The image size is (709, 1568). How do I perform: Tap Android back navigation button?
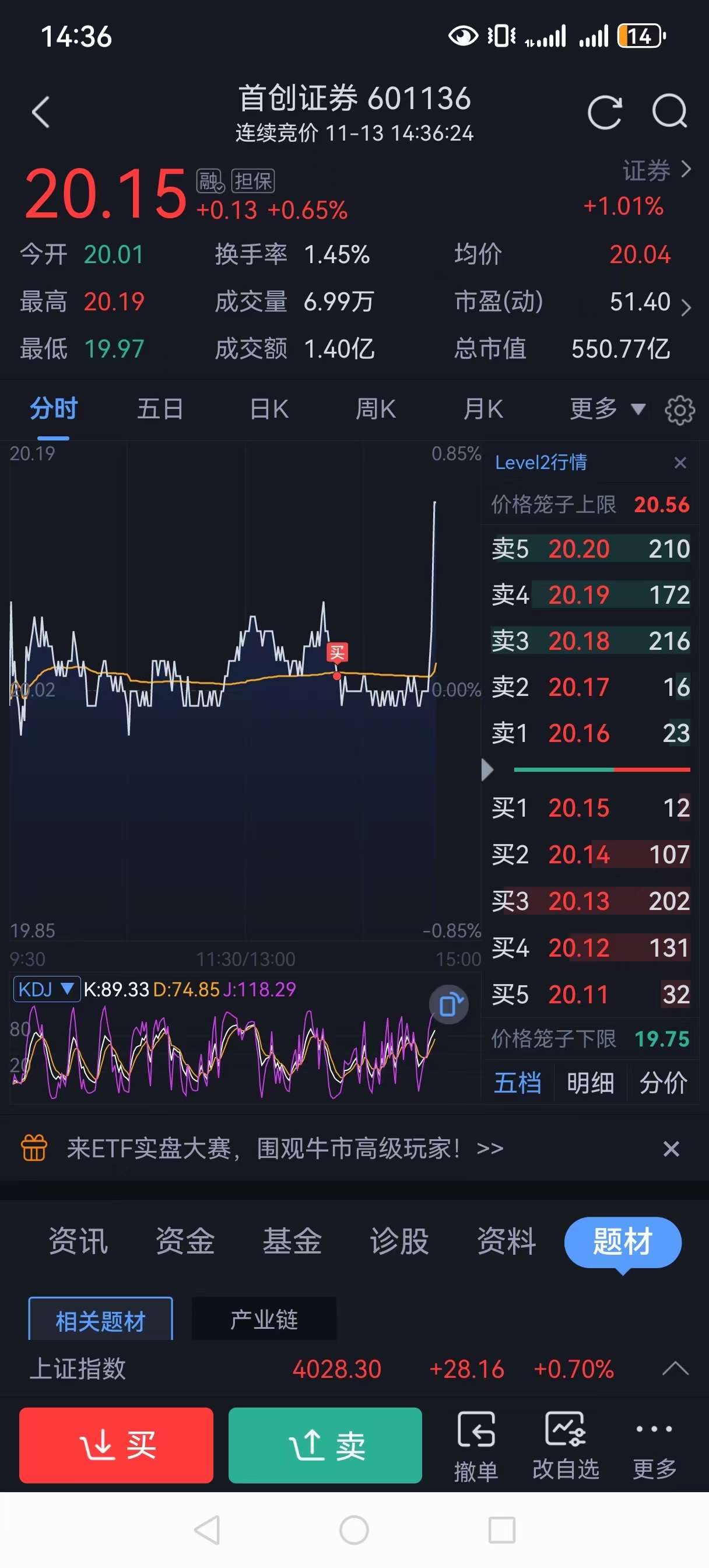tap(207, 1529)
